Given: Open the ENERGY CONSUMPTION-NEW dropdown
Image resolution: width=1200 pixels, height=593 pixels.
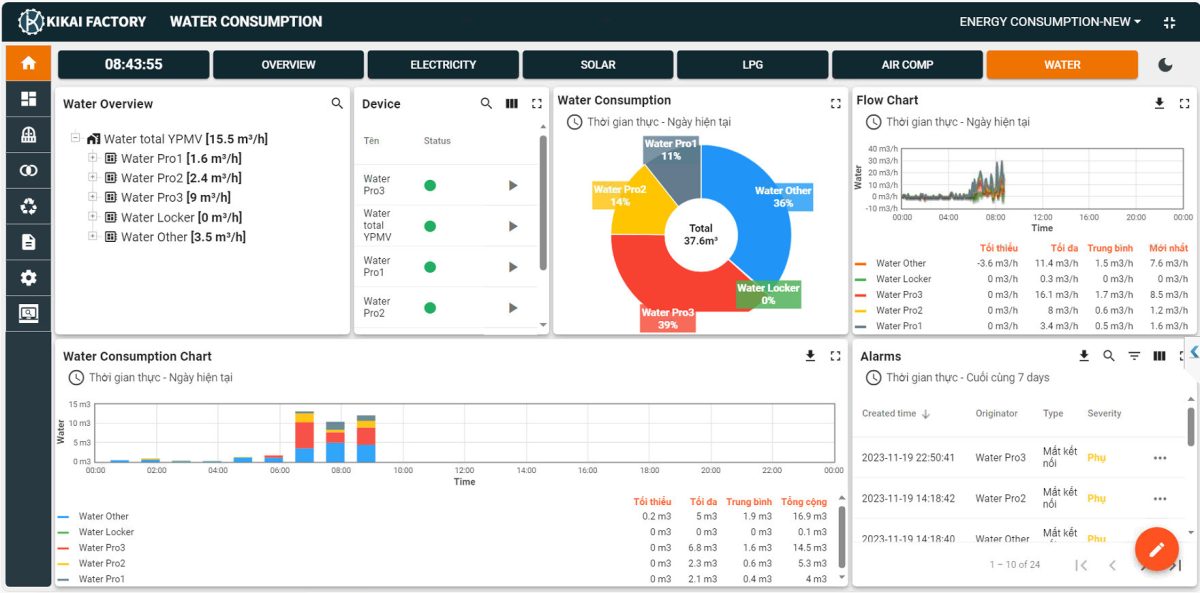Looking at the screenshot, I should [1049, 22].
